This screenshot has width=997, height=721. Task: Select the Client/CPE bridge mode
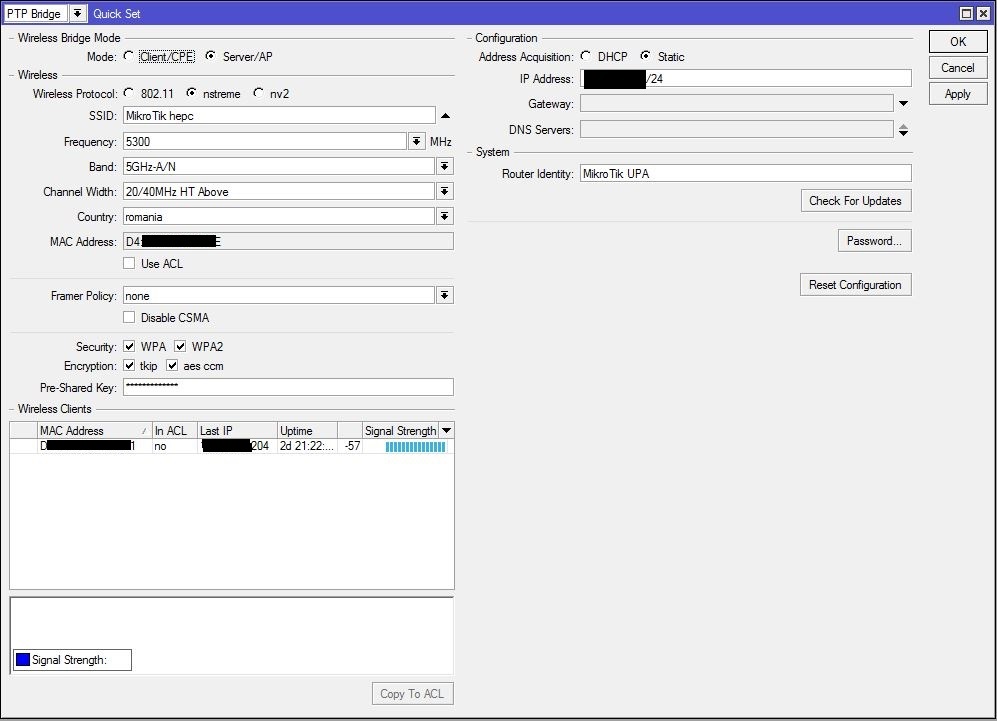coord(128,57)
